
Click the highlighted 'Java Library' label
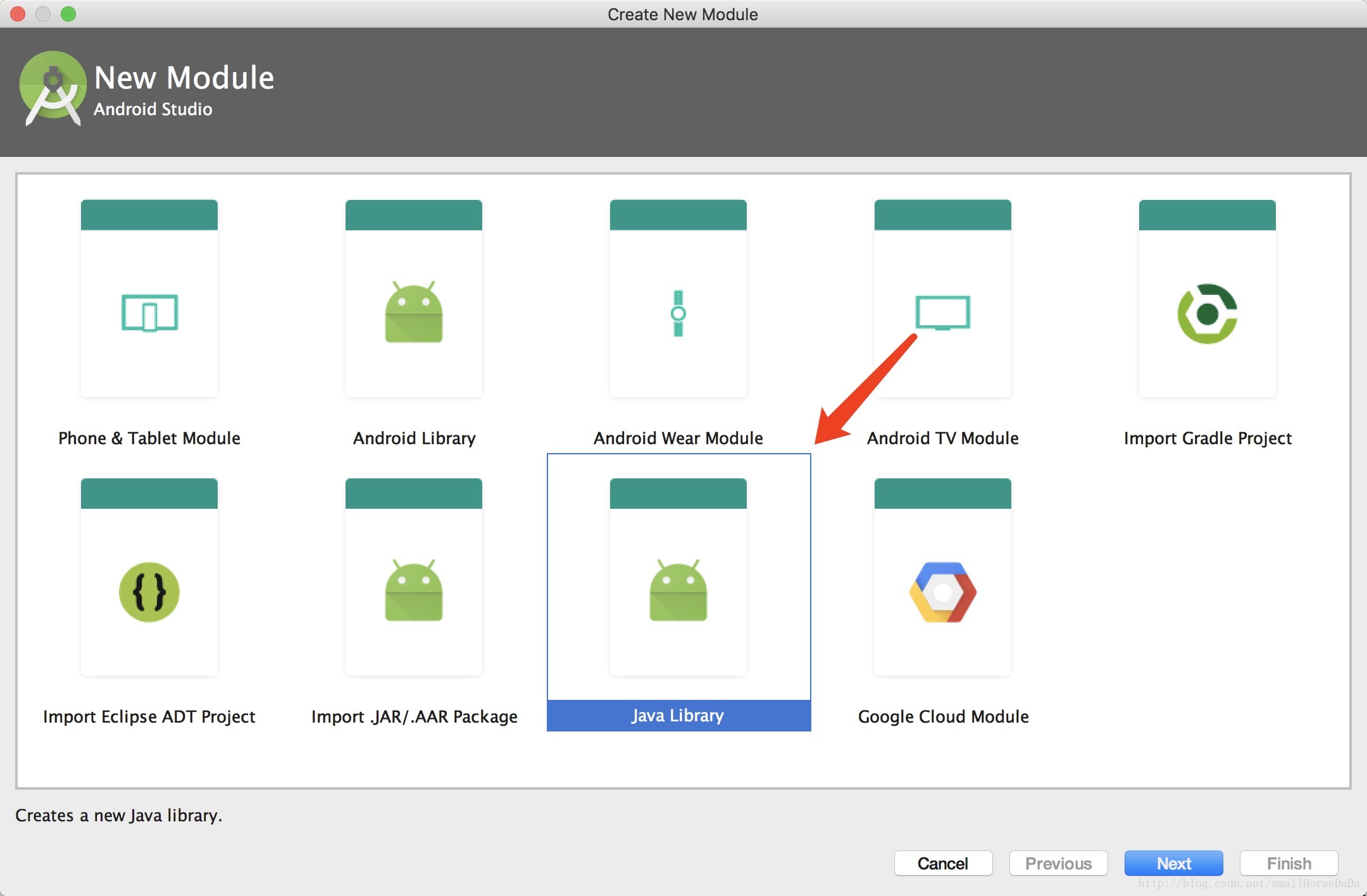[678, 716]
